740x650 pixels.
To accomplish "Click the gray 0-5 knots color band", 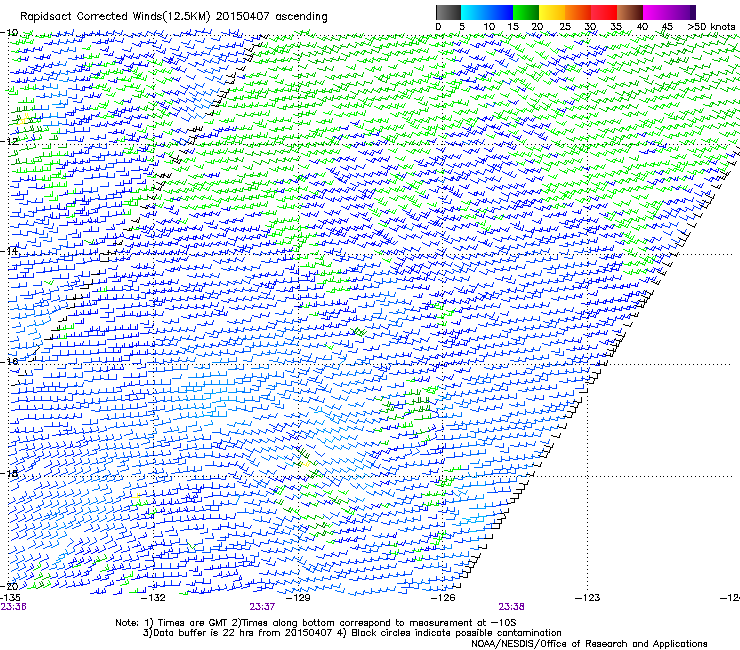I will (448, 12).
